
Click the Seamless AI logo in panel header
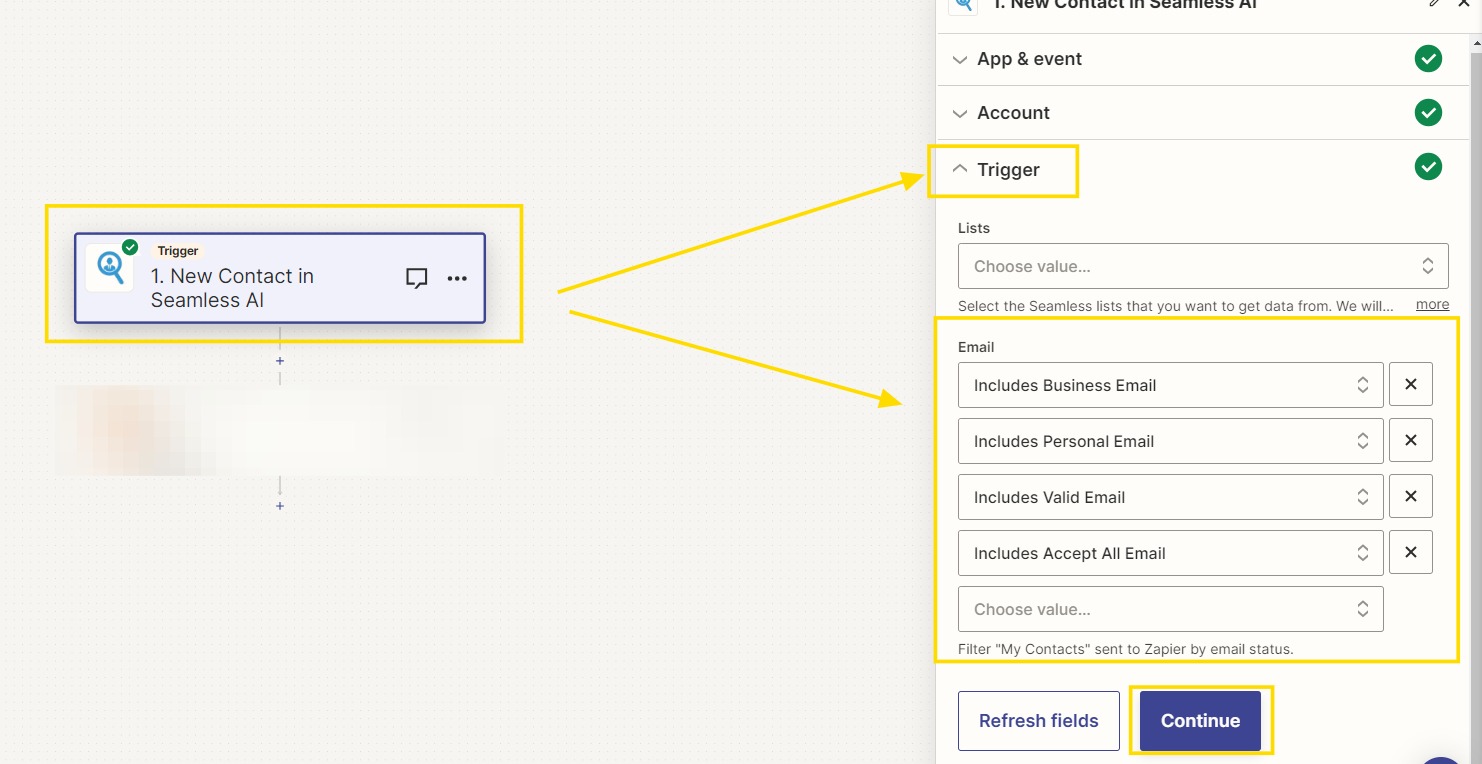(962, 5)
